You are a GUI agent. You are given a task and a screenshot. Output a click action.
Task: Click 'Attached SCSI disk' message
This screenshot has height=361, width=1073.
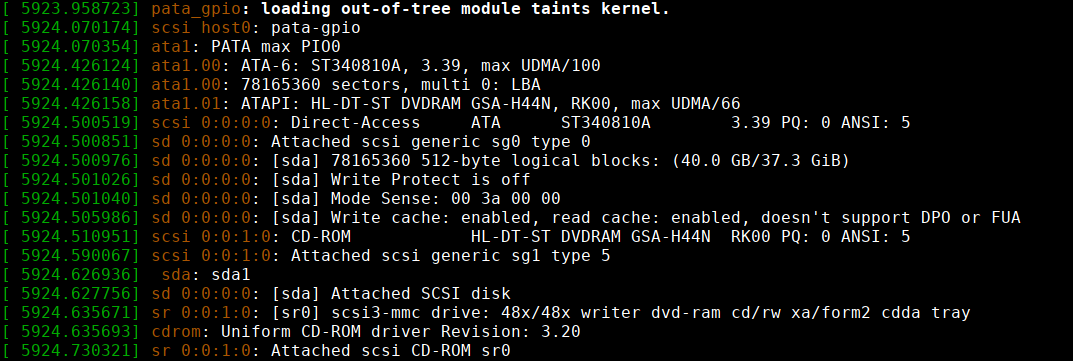tap(421, 294)
